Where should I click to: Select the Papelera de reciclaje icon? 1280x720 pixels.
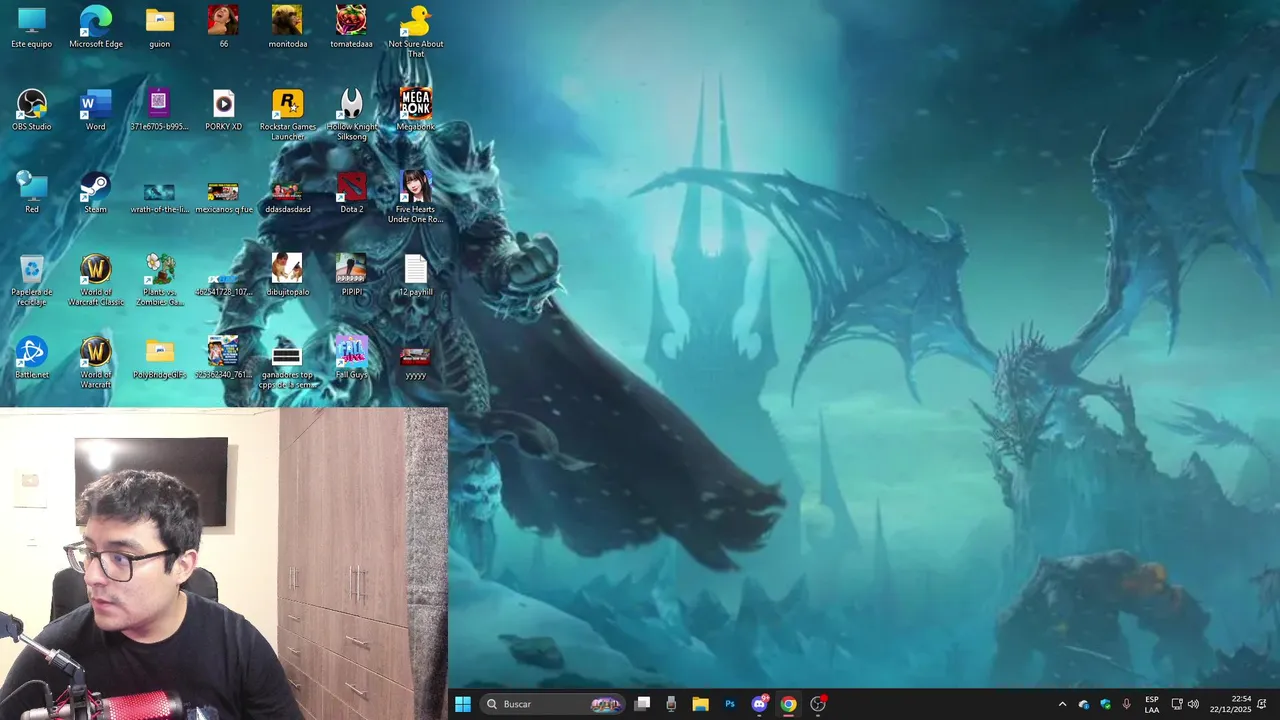[32, 280]
